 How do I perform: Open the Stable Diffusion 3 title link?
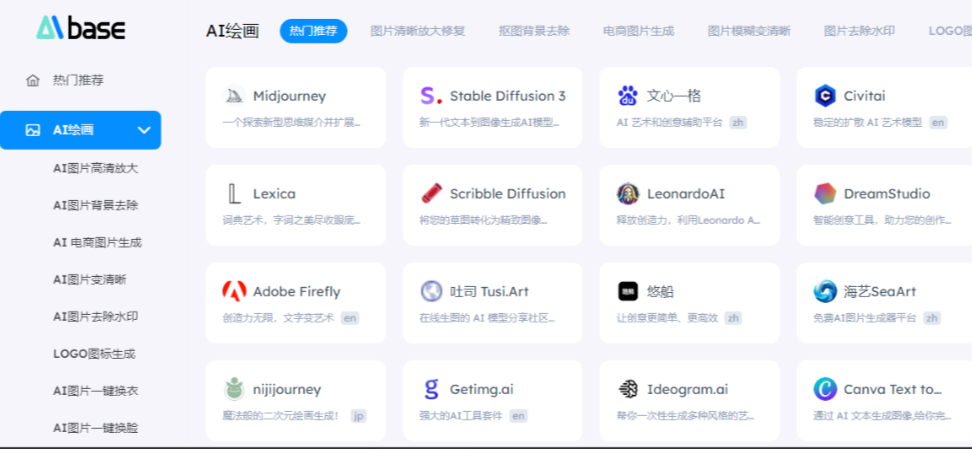(508, 96)
